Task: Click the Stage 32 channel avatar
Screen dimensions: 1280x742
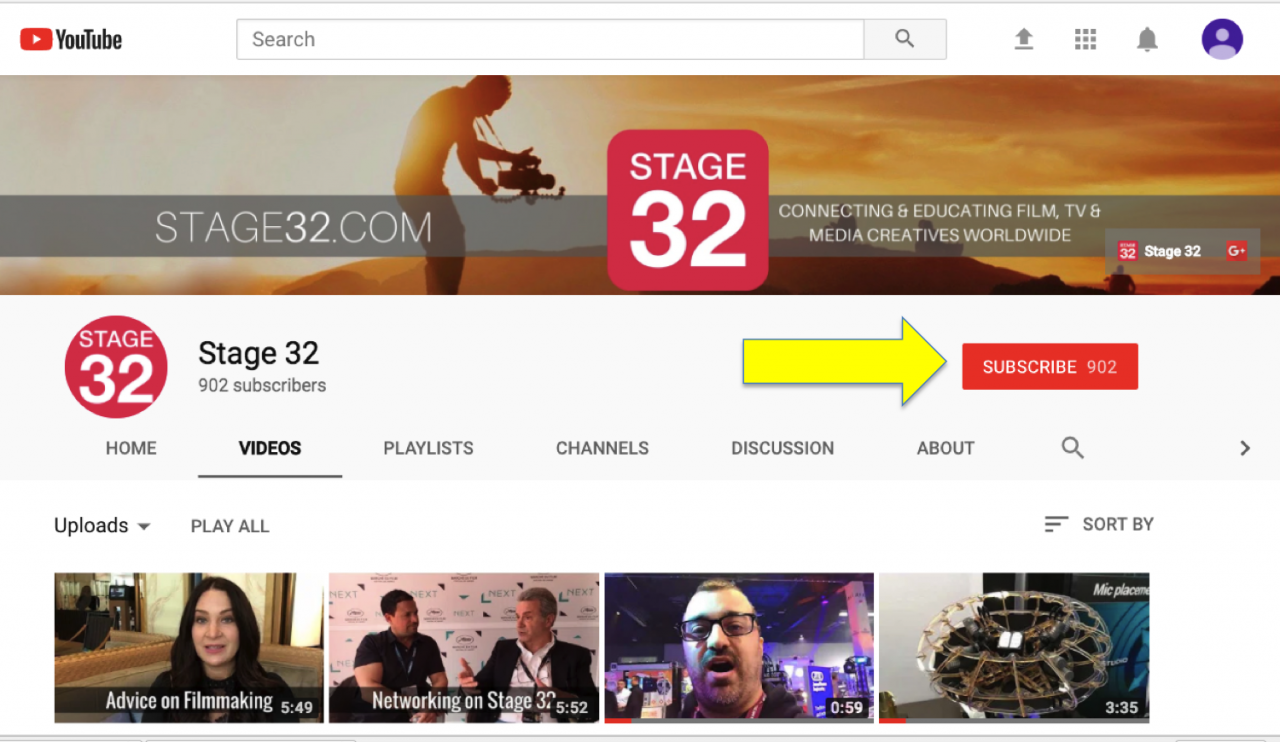Action: 116,366
